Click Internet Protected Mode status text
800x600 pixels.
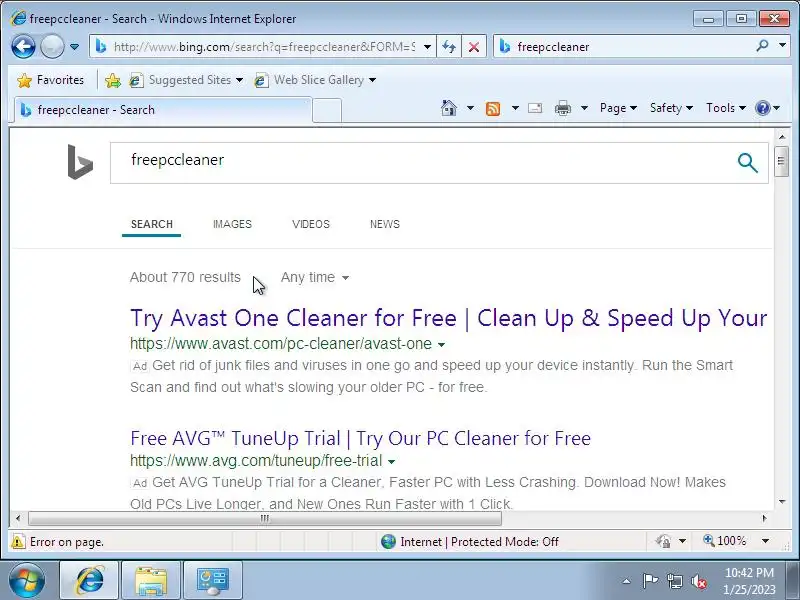(x=479, y=542)
